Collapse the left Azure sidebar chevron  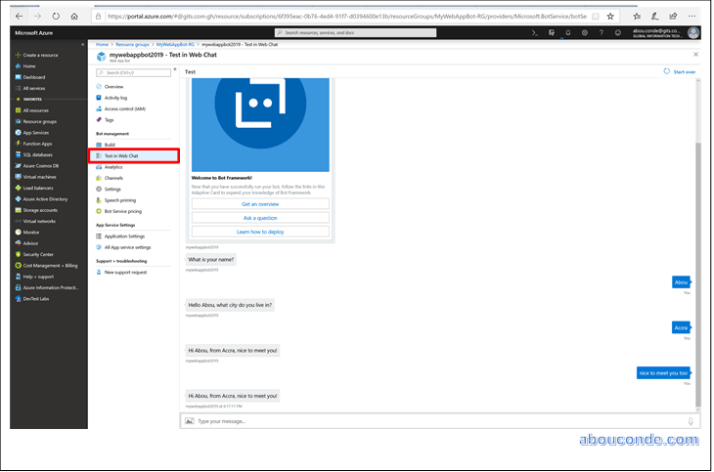coord(82,44)
